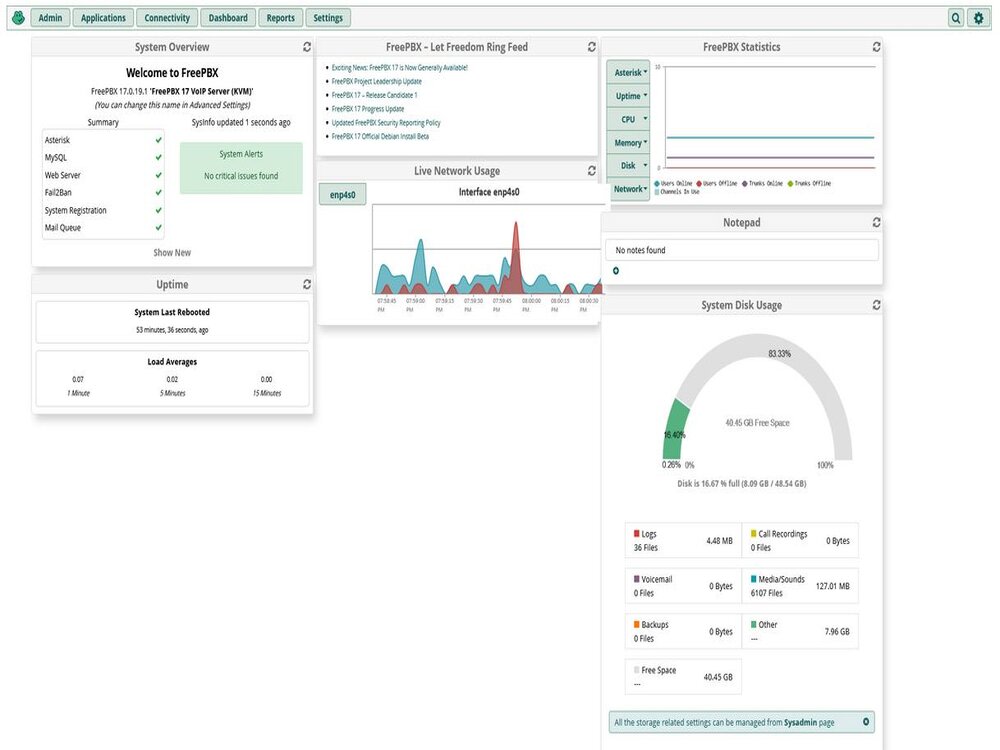Screen dimensions: 1000x750
Task: Expand the Disk statistics dropdown
Action: (628, 165)
